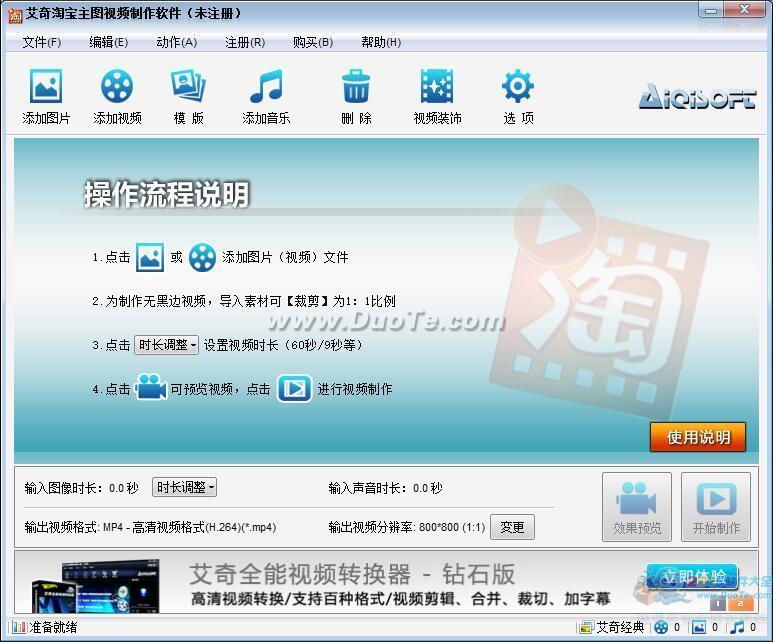
Task: Open the 模版 (Template) toolbar icon
Action: click(x=188, y=86)
